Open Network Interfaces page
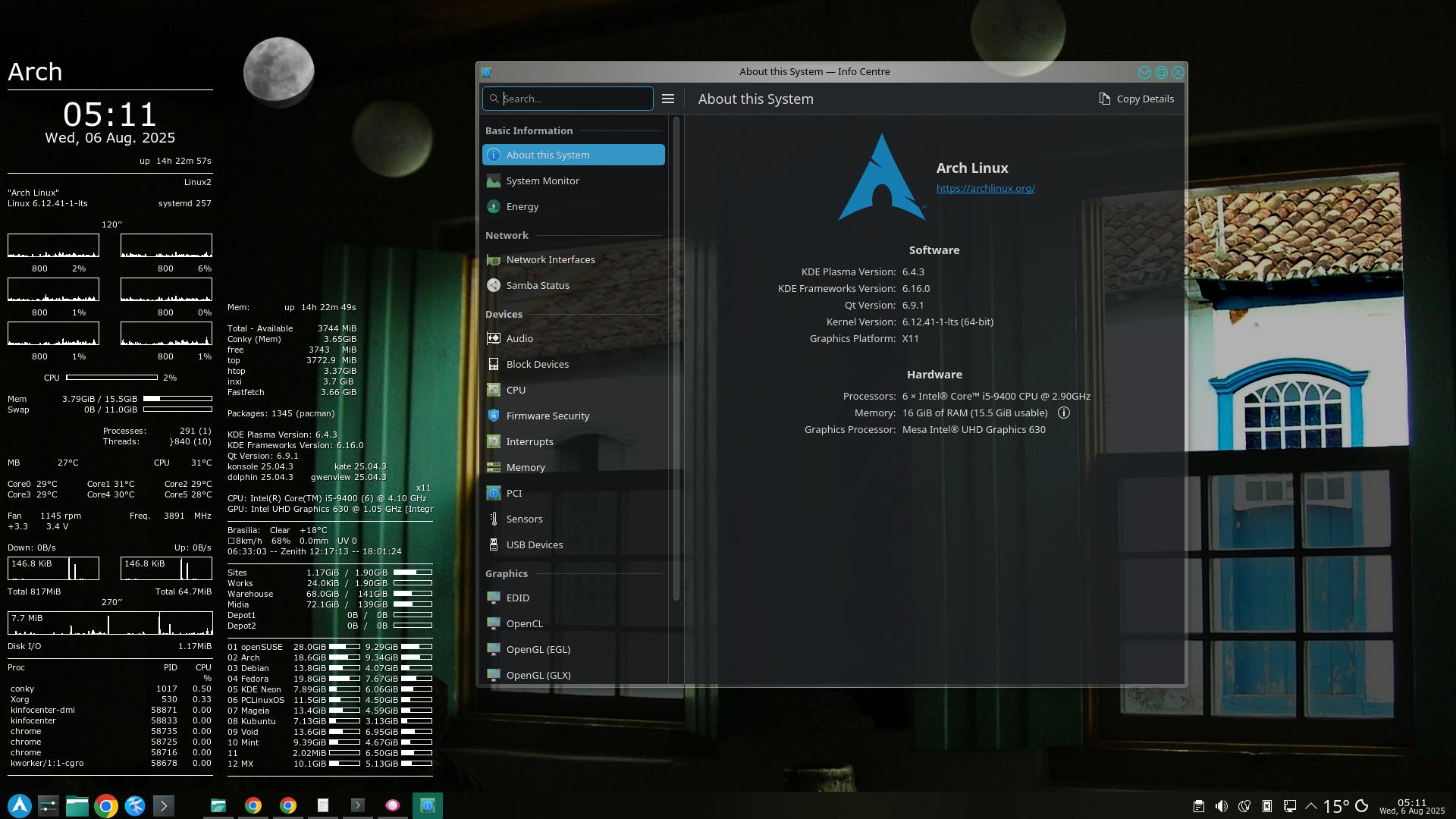 coord(573,259)
